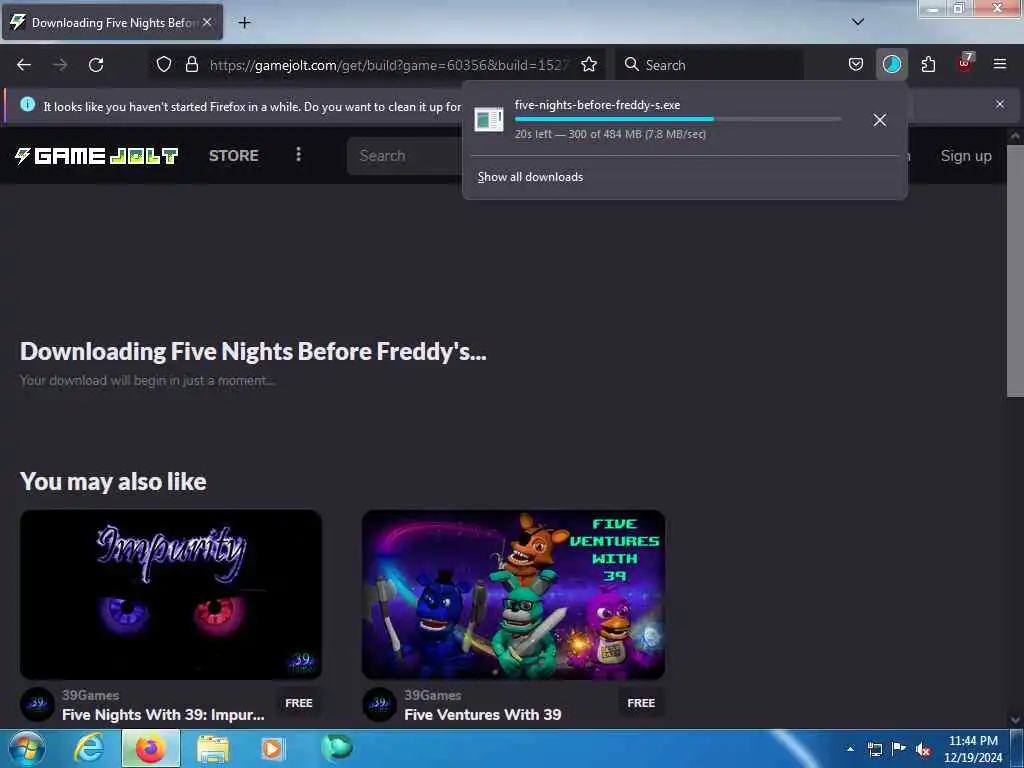Open the Action Center flag icon
The height and width of the screenshot is (768, 1024).
click(899, 748)
